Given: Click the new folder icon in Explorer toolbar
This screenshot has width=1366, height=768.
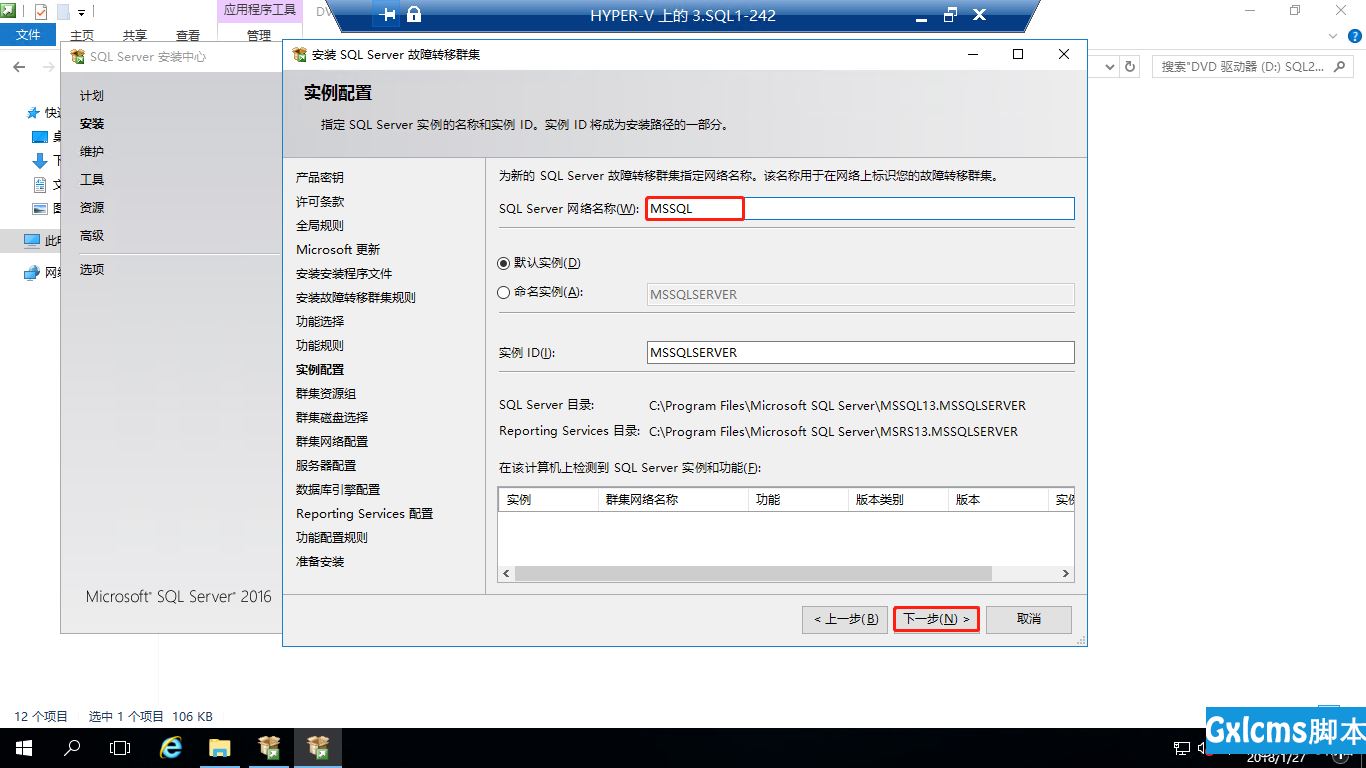Looking at the screenshot, I should pyautogui.click(x=62, y=12).
